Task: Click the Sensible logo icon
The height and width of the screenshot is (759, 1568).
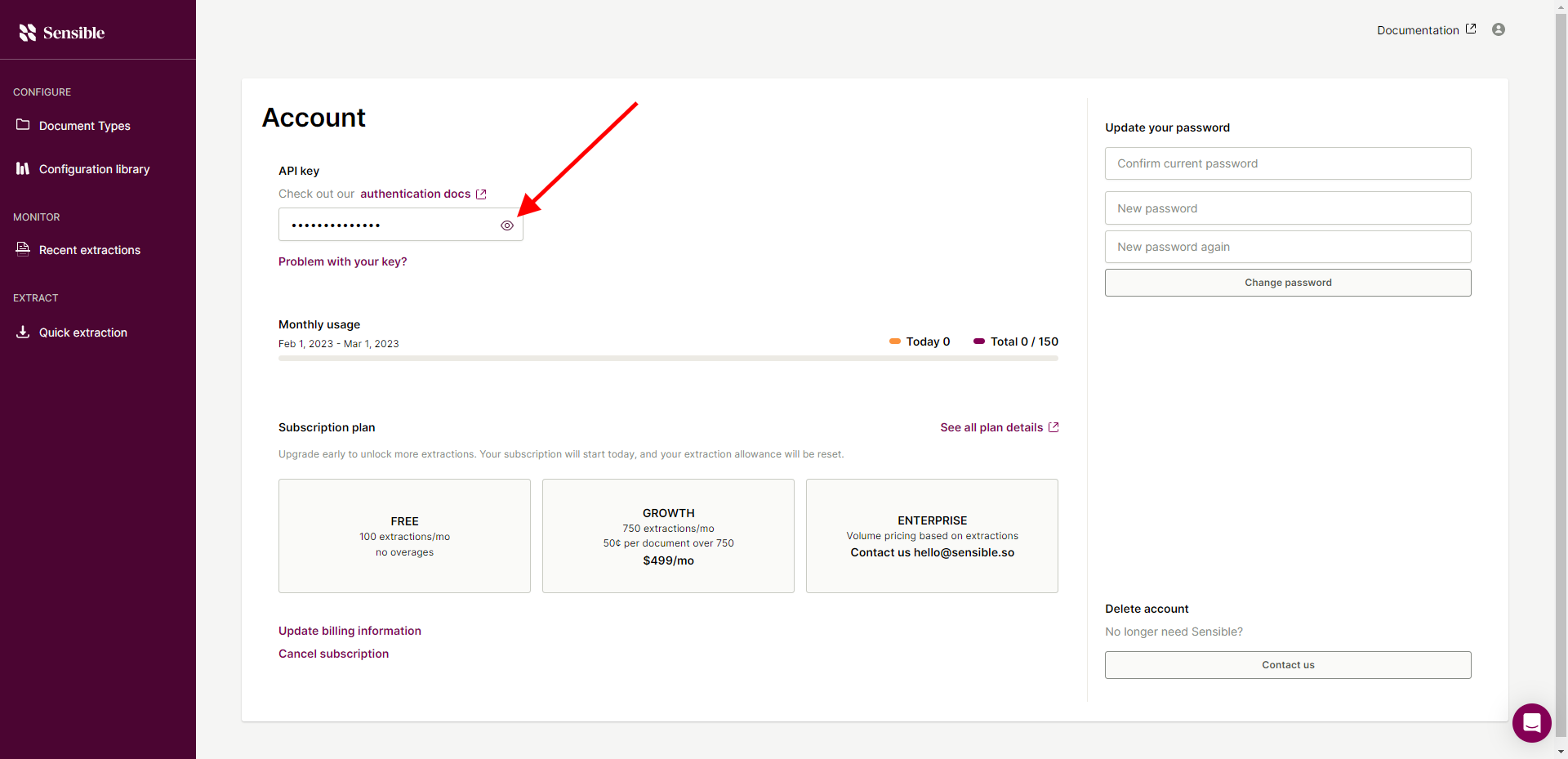Action: [x=28, y=33]
